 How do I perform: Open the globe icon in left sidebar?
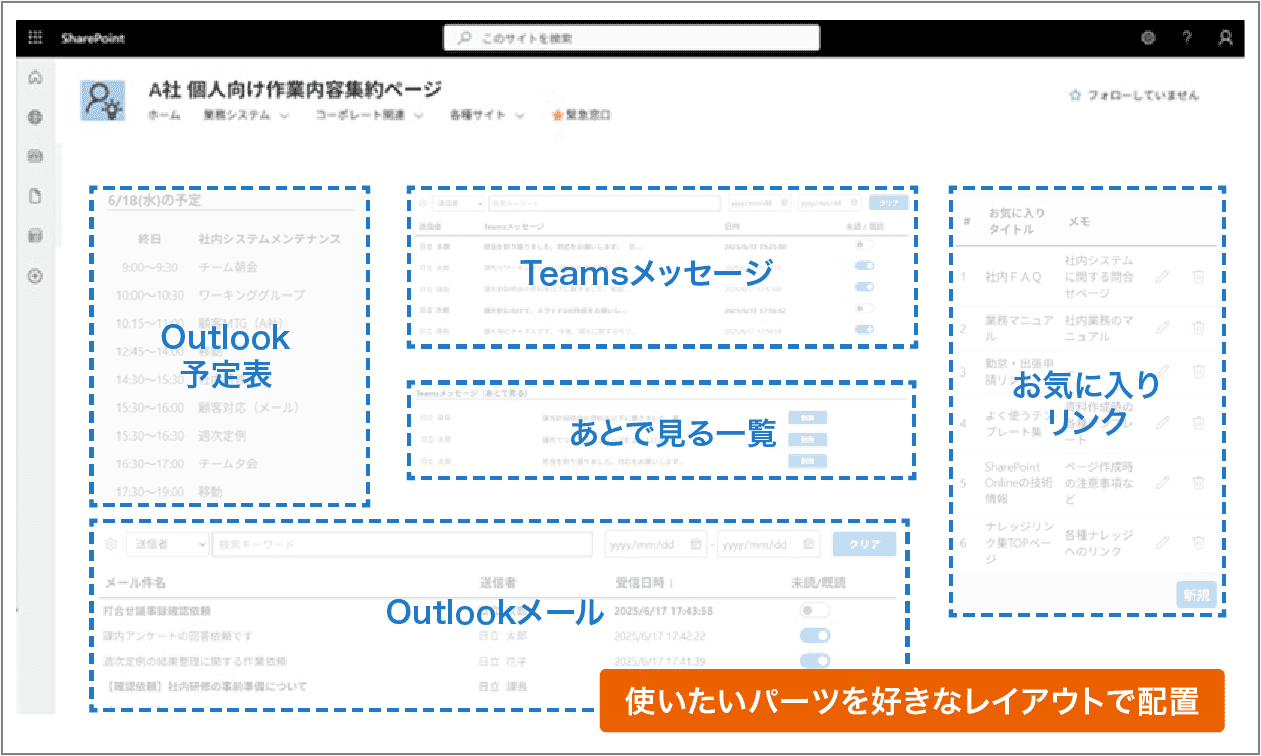(36, 117)
